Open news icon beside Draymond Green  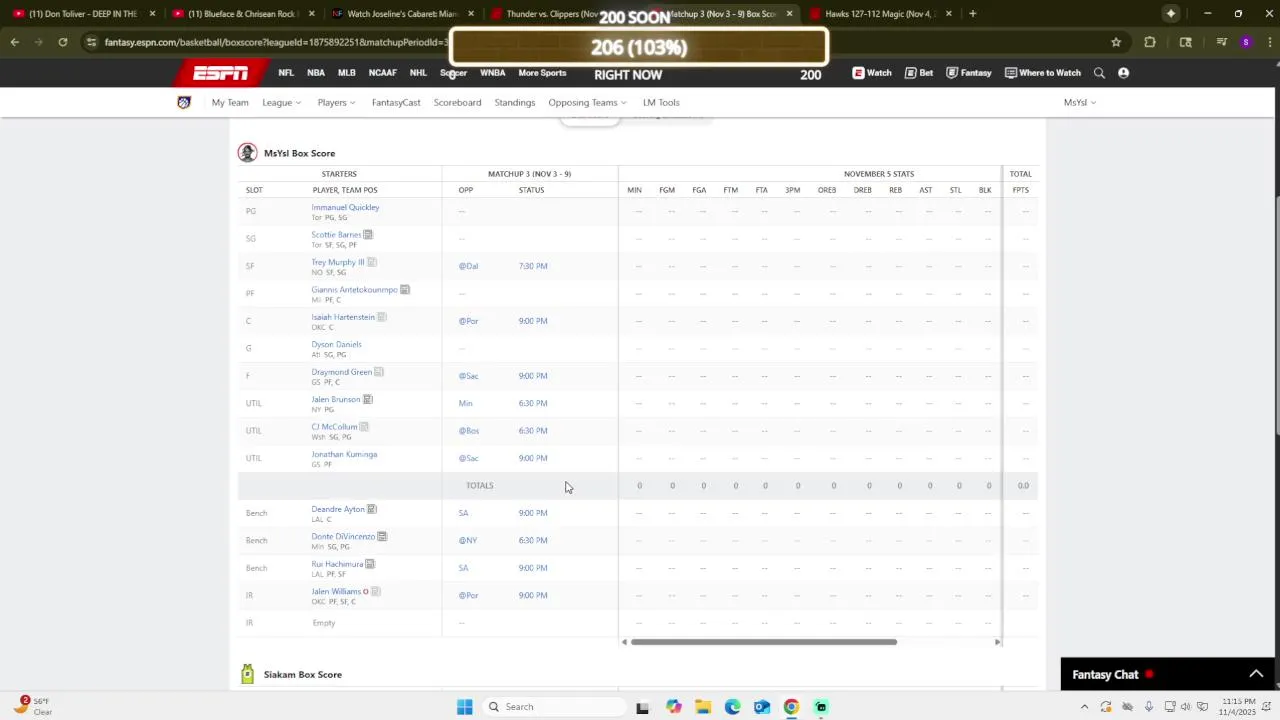point(379,372)
